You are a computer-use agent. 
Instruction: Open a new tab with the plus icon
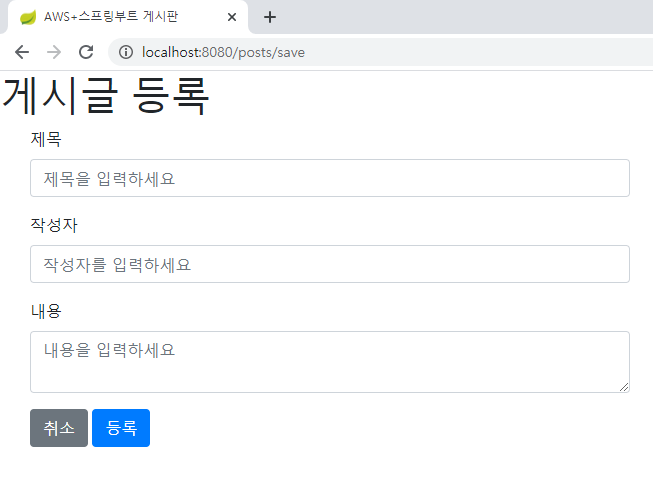270,17
